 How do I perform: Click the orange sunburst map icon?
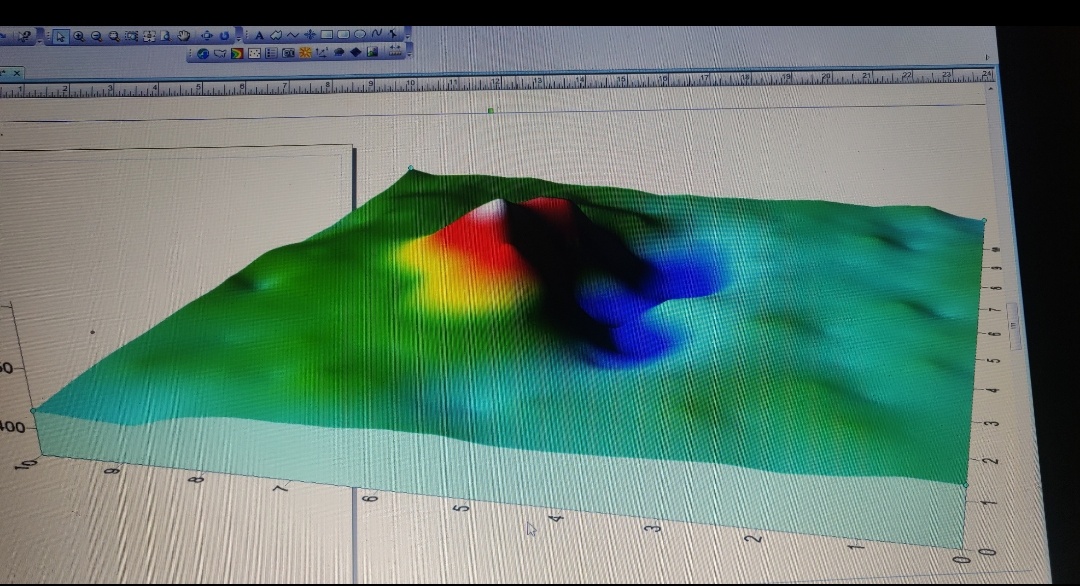pyautogui.click(x=305, y=52)
